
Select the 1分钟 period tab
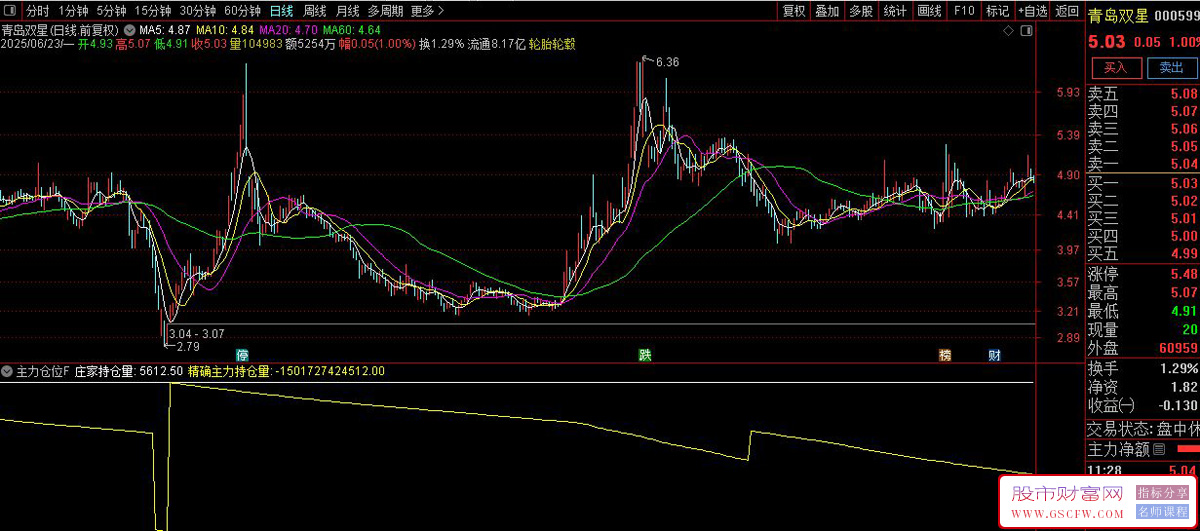tap(74, 11)
